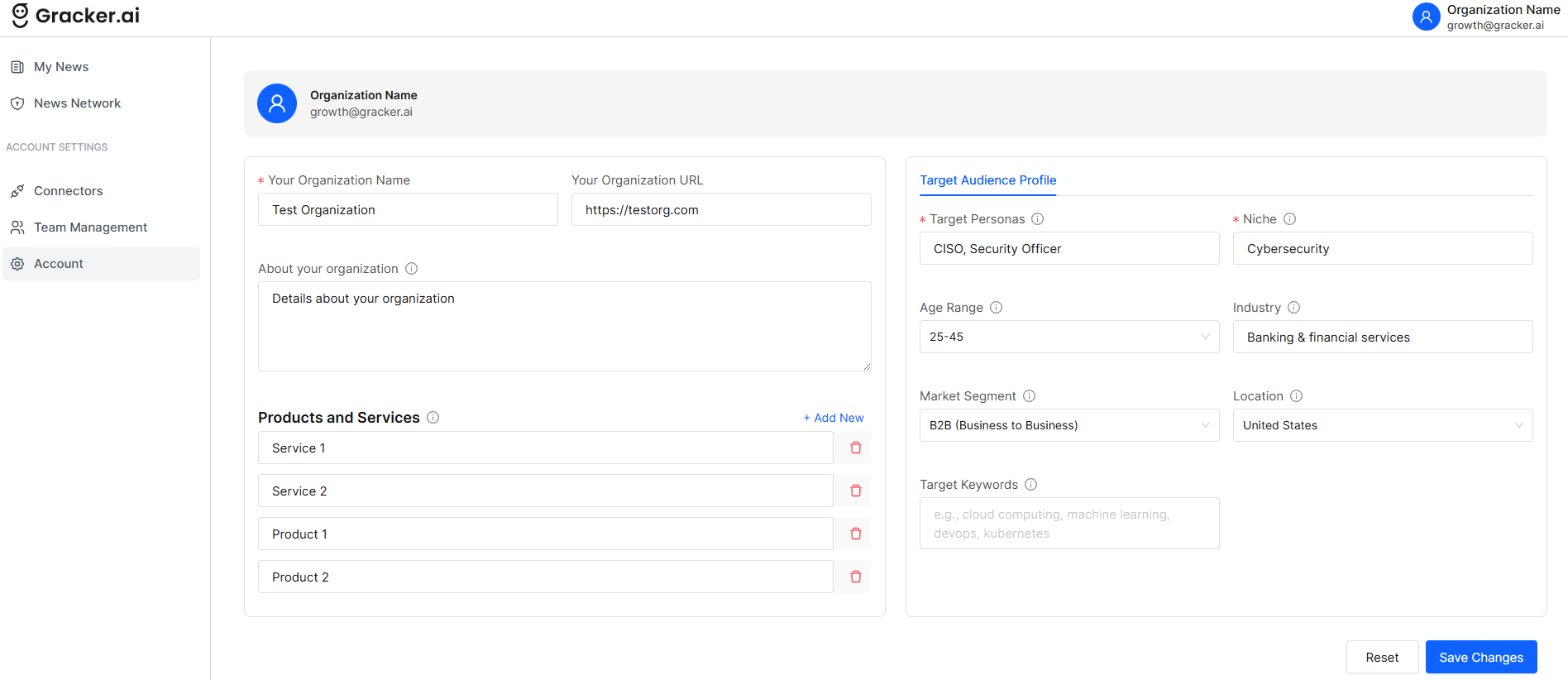Show info tooltip for Target Personas
The image size is (1568, 680).
[1038, 219]
